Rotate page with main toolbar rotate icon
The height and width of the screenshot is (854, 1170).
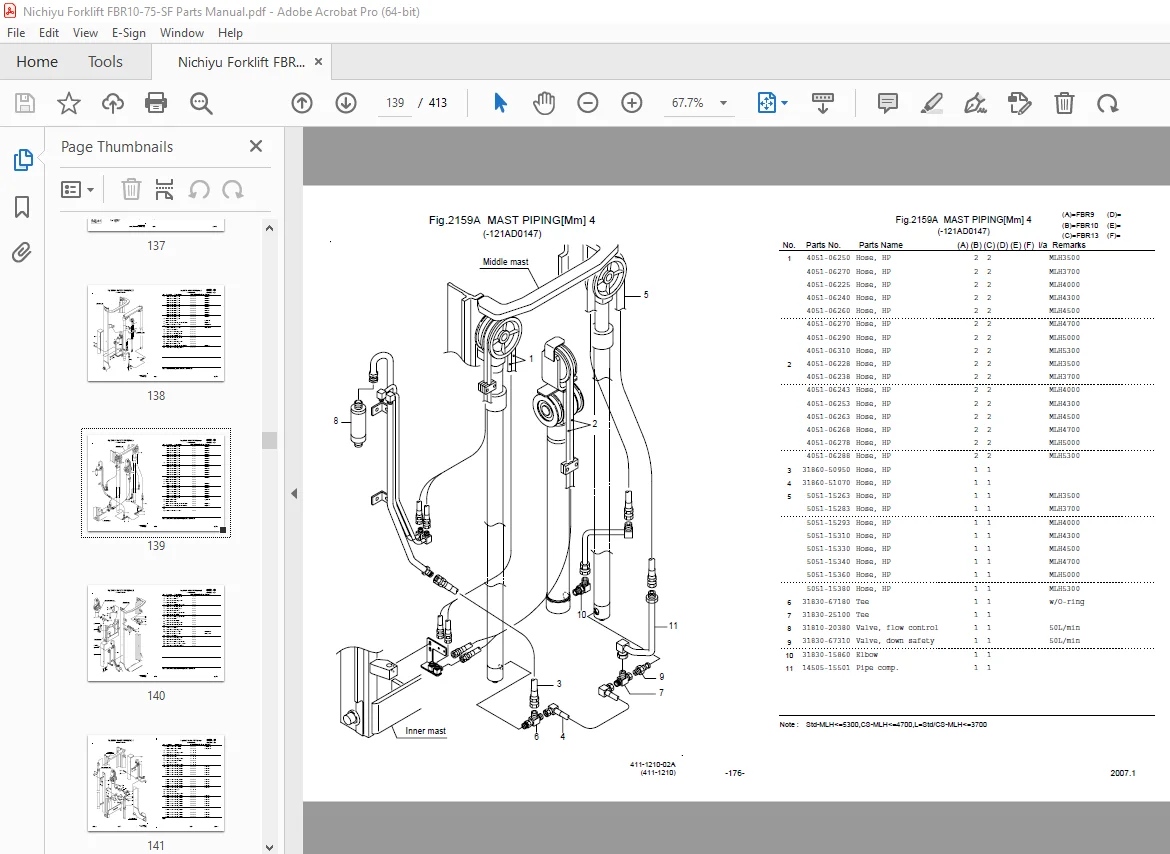pyautogui.click(x=1107, y=103)
